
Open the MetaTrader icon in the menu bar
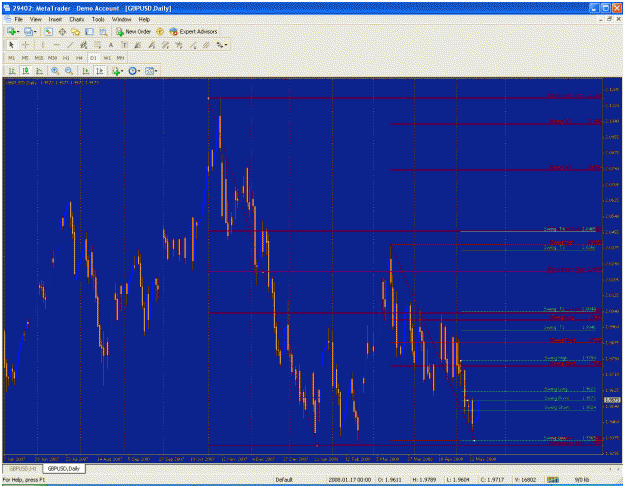point(8,19)
